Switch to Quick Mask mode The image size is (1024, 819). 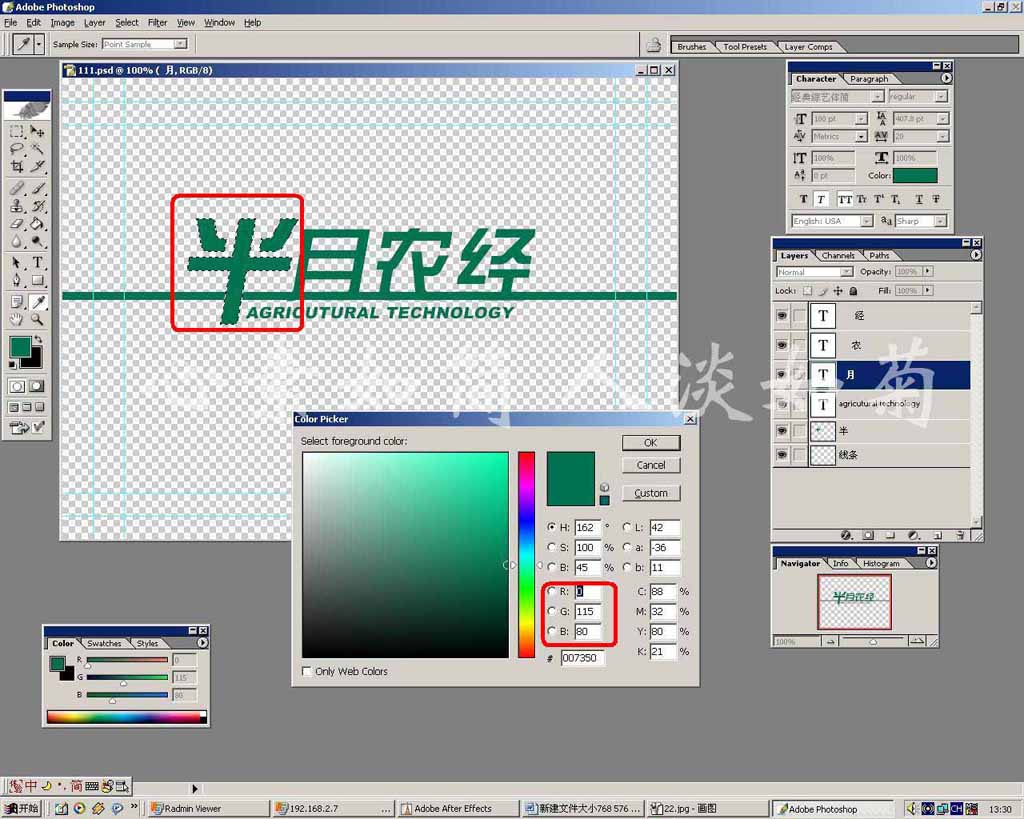coord(37,386)
